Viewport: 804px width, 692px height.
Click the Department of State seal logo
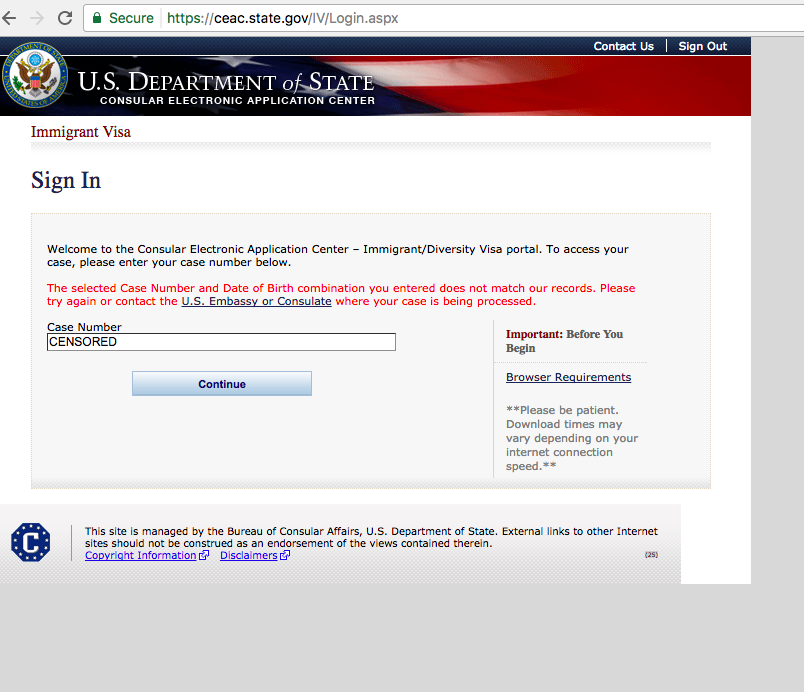point(35,75)
